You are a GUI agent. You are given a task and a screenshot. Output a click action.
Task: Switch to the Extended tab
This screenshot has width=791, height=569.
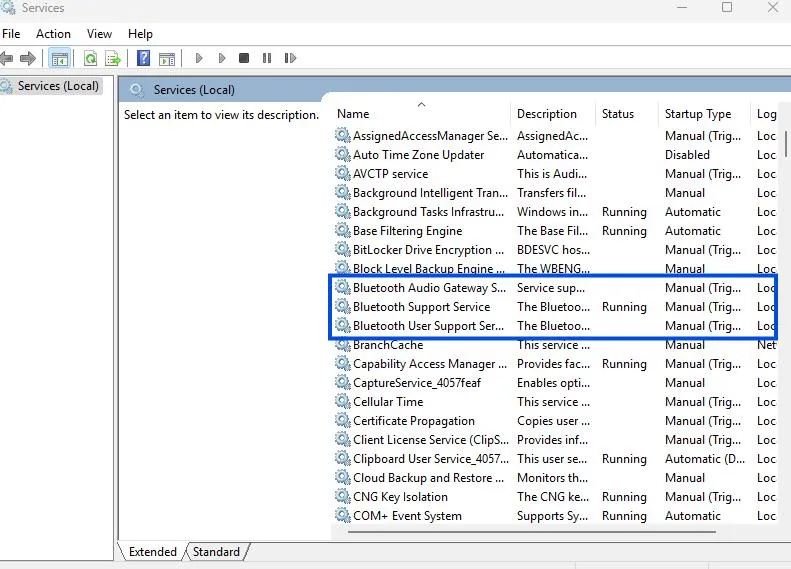click(152, 552)
